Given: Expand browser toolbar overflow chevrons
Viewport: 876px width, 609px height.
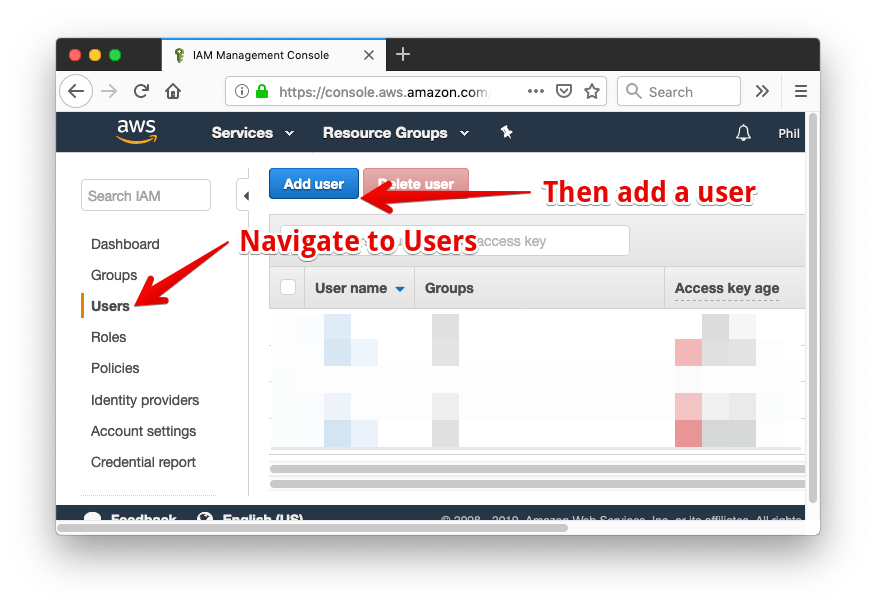Looking at the screenshot, I should 762,91.
